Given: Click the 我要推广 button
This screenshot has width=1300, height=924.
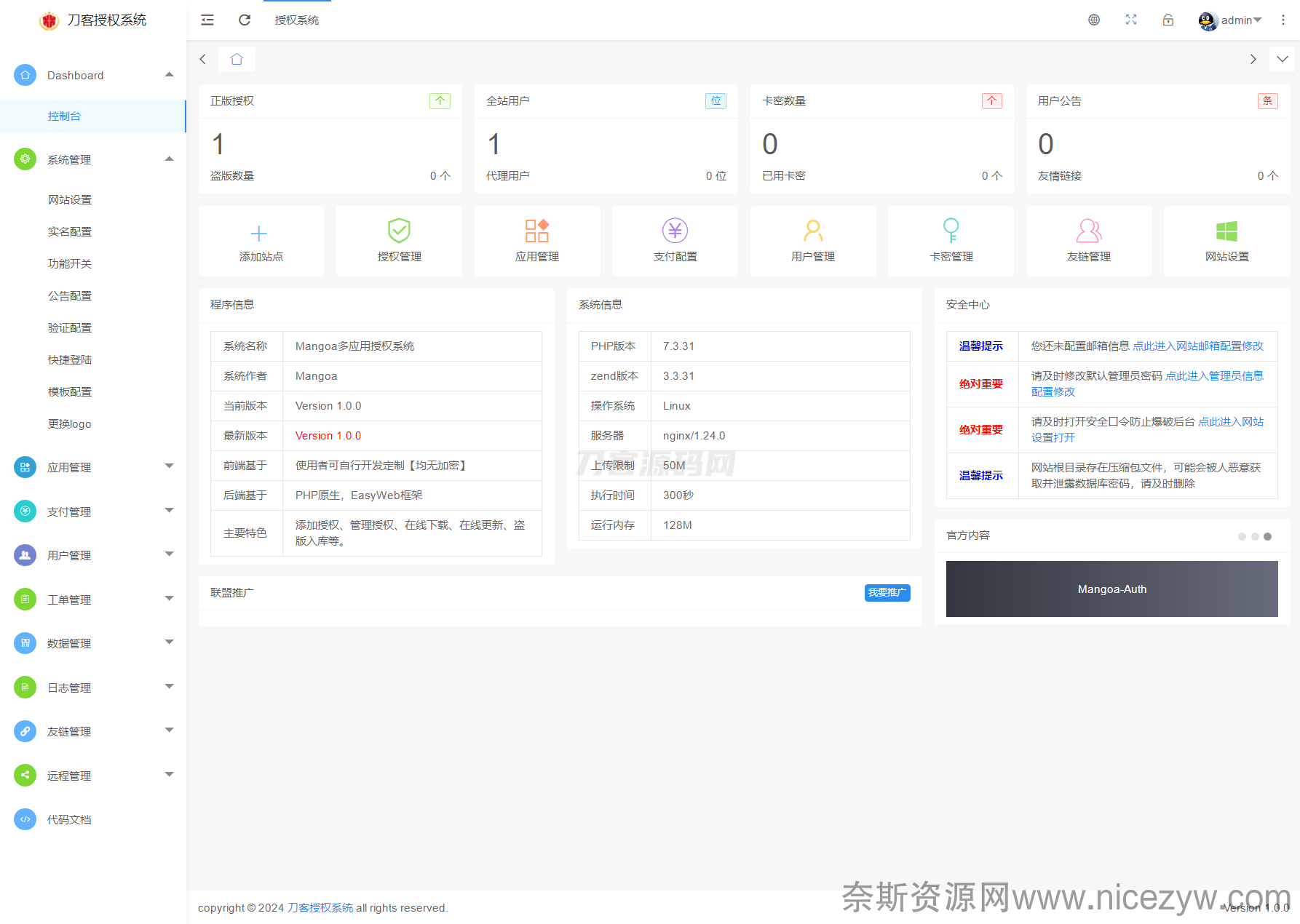Looking at the screenshot, I should point(887,593).
